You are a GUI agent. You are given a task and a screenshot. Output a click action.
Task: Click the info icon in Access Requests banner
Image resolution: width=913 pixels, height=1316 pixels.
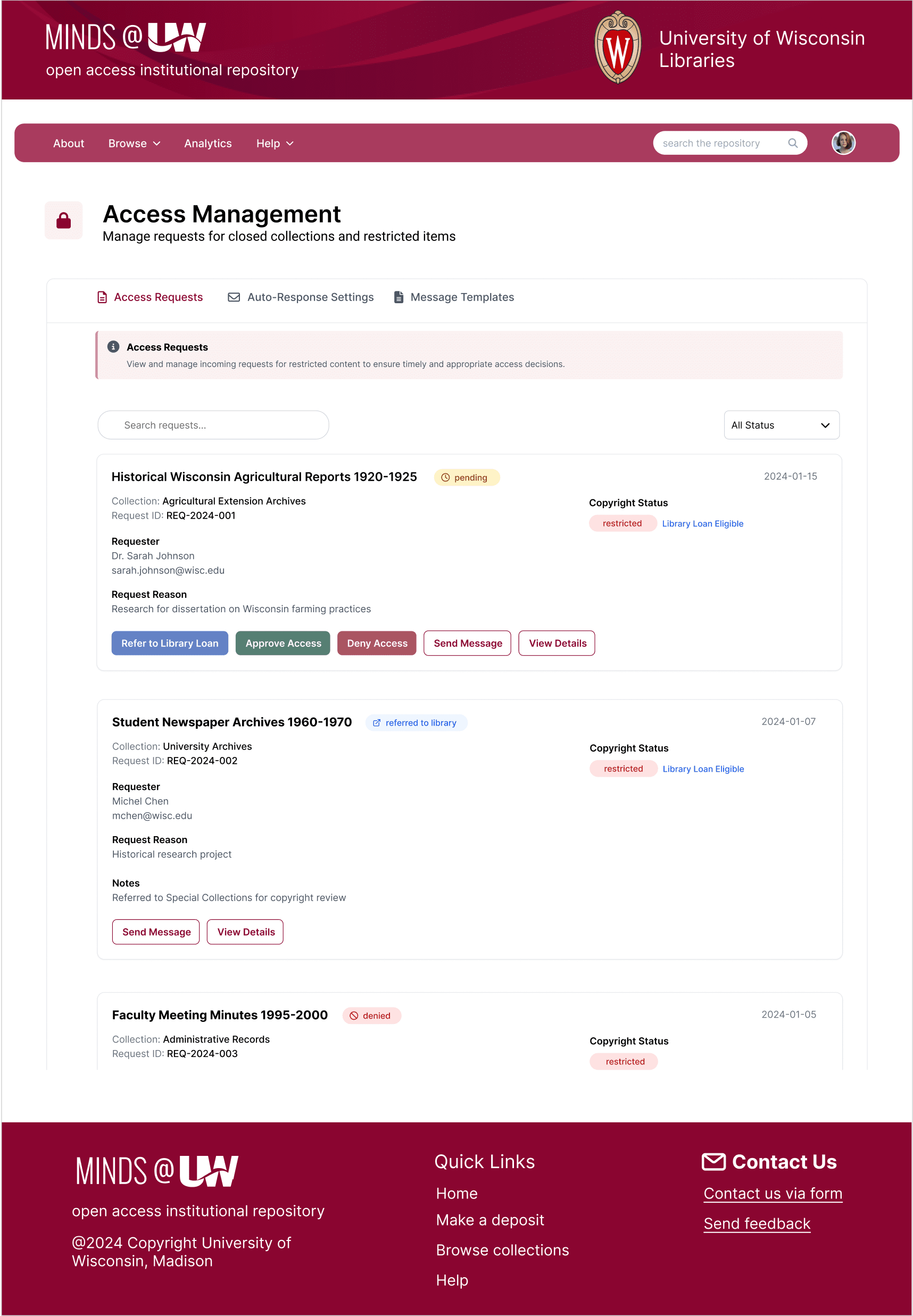click(x=113, y=347)
